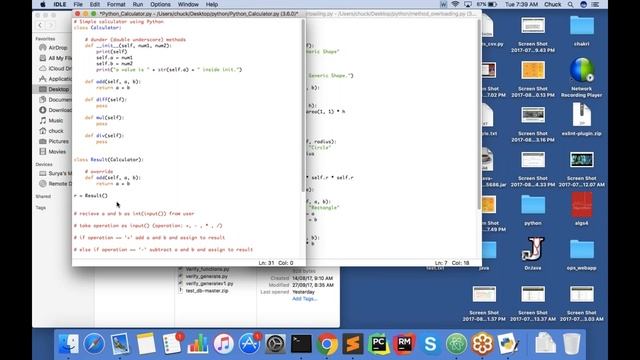Open the Siri menu bar icon
Screen dimensions: 640x360
point(583,4)
